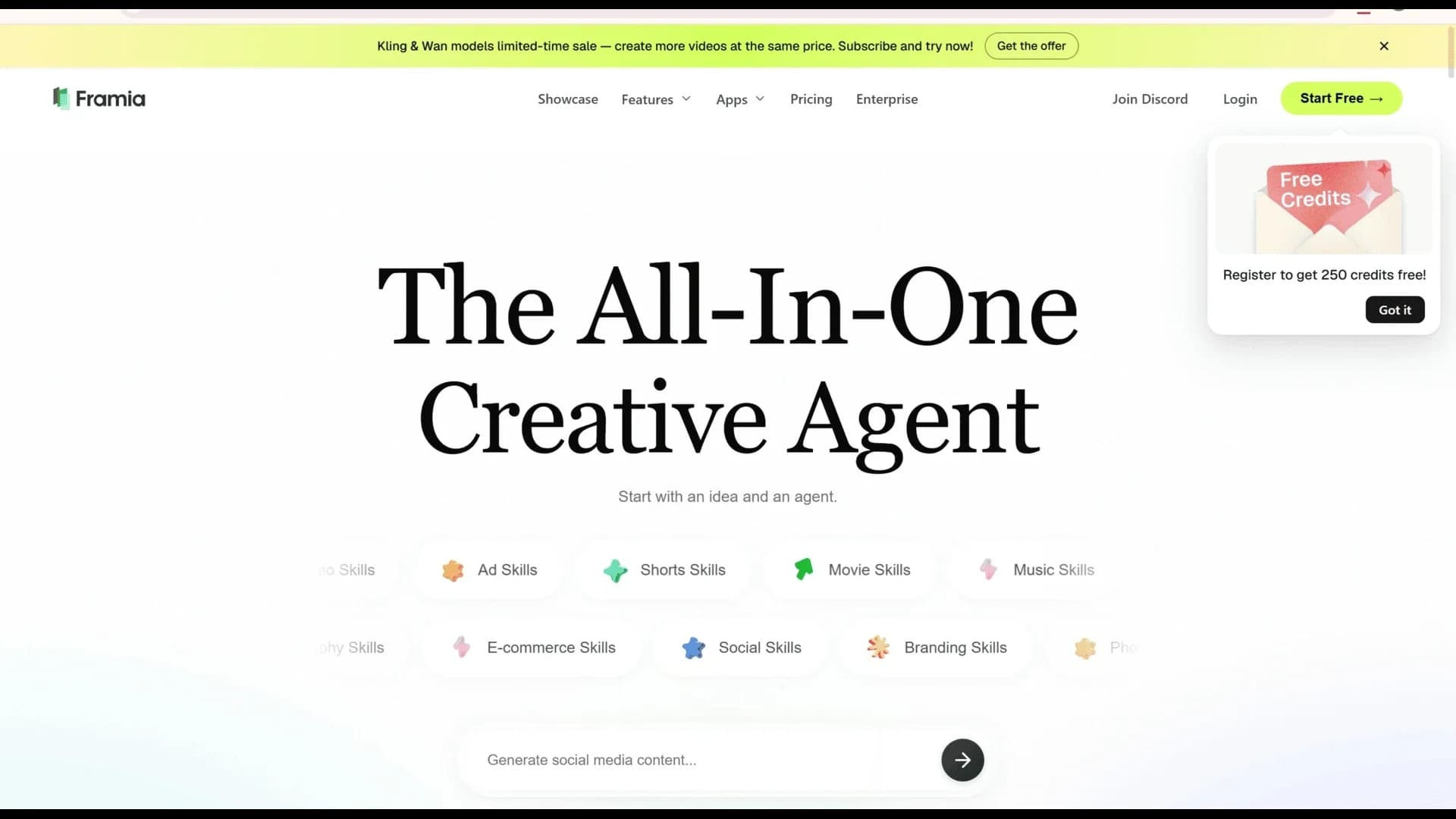Select the Shorts Skills label

click(682, 570)
